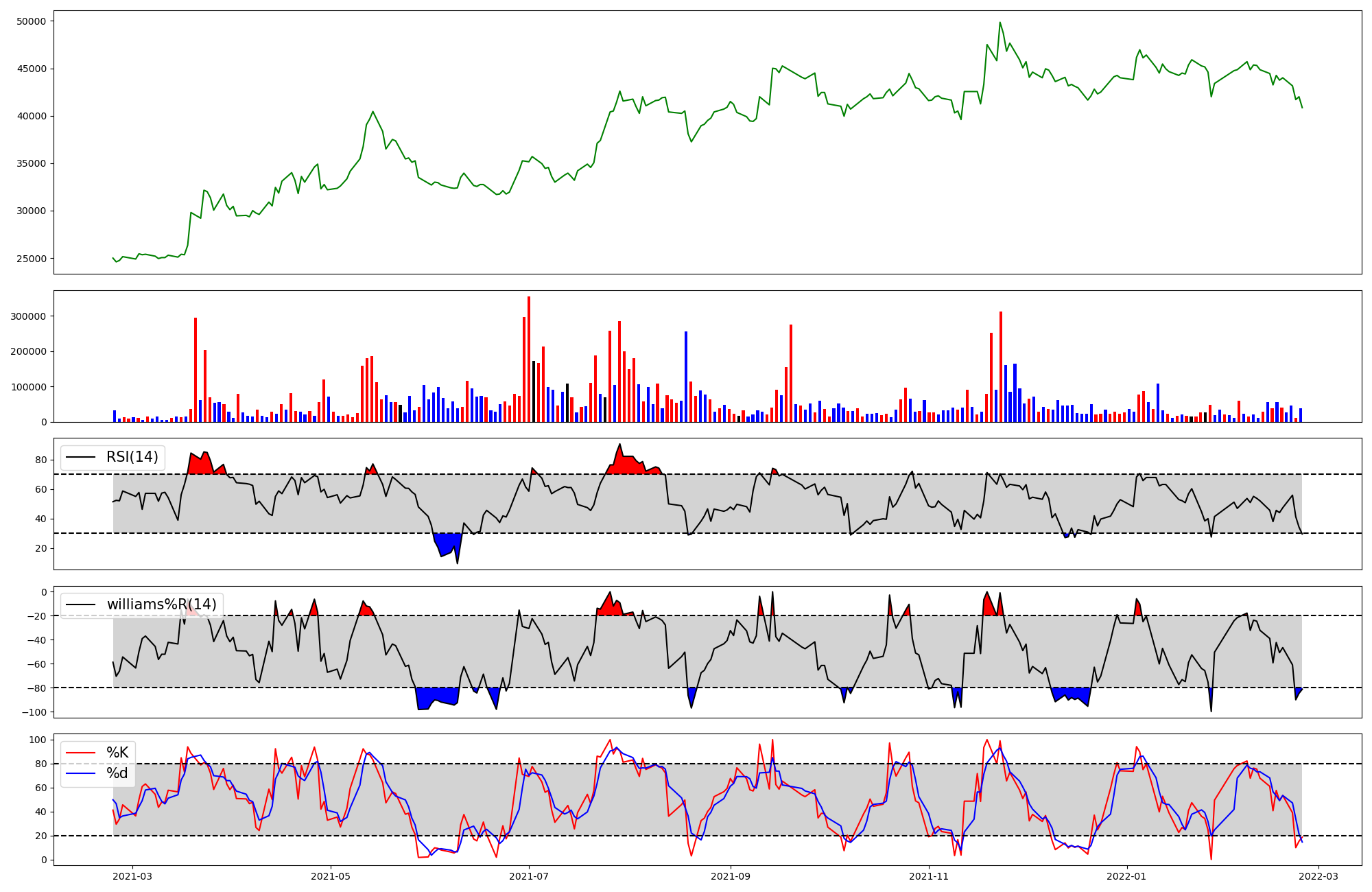
Task: Click the 50000 price axis tick label
Action: (x=31, y=21)
